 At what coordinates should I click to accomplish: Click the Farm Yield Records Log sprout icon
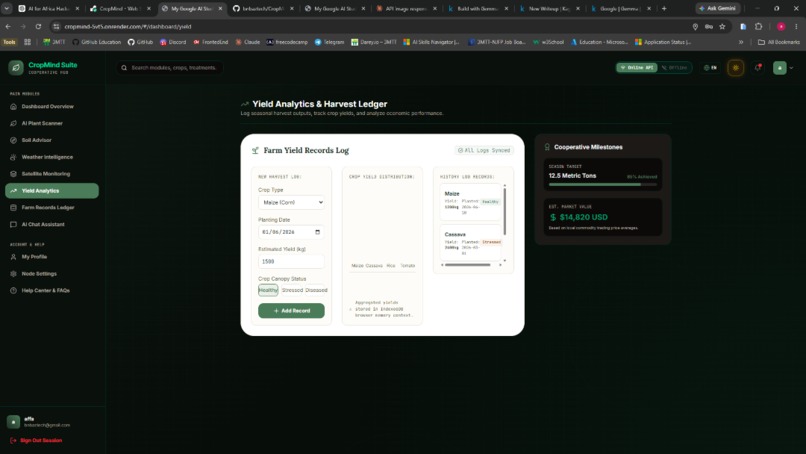point(255,151)
